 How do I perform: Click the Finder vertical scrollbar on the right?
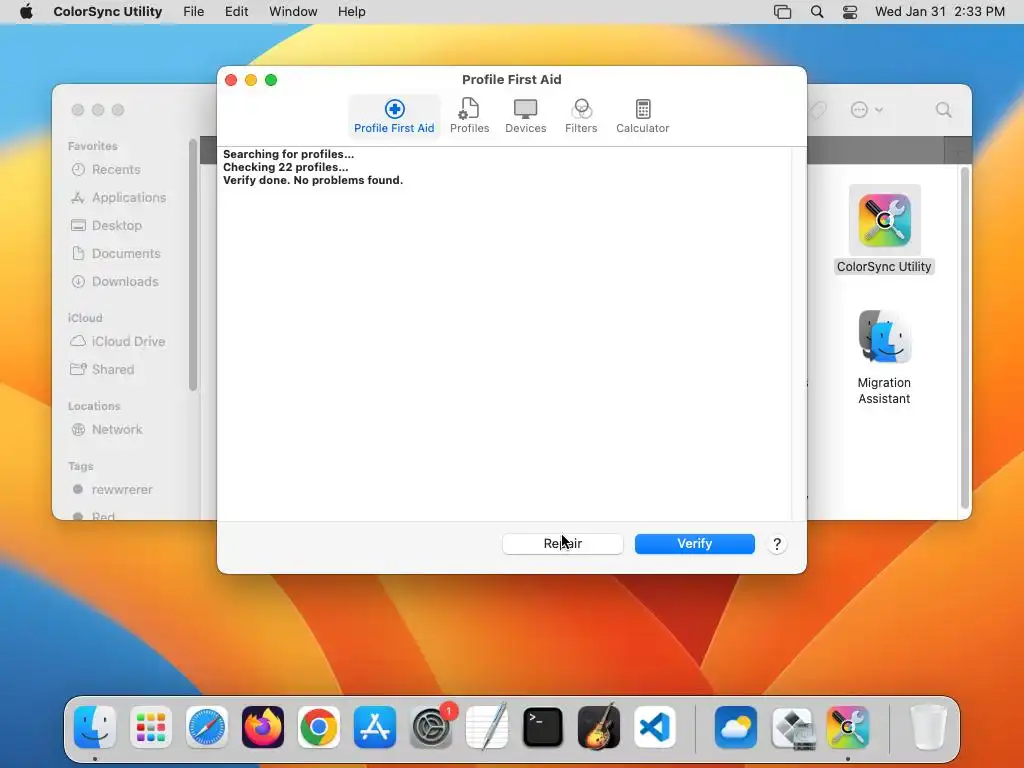tap(965, 337)
